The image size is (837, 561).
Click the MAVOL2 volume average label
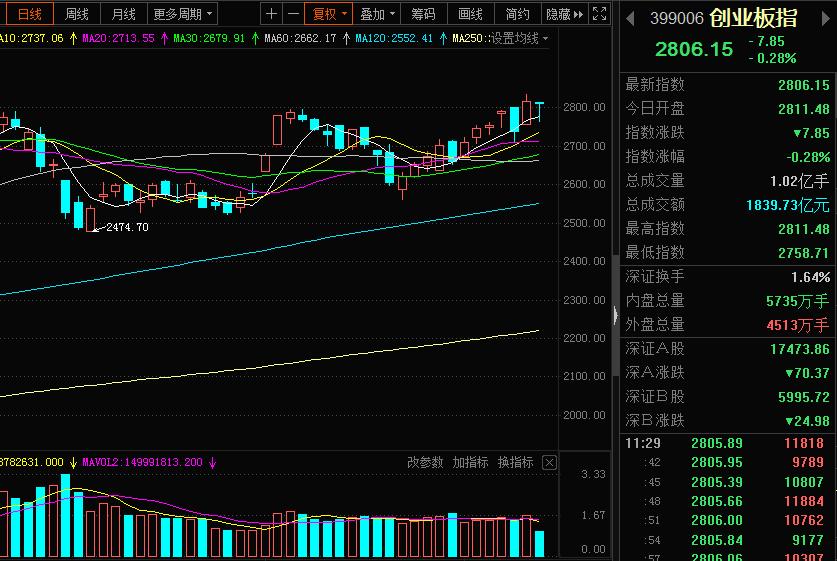pos(143,462)
